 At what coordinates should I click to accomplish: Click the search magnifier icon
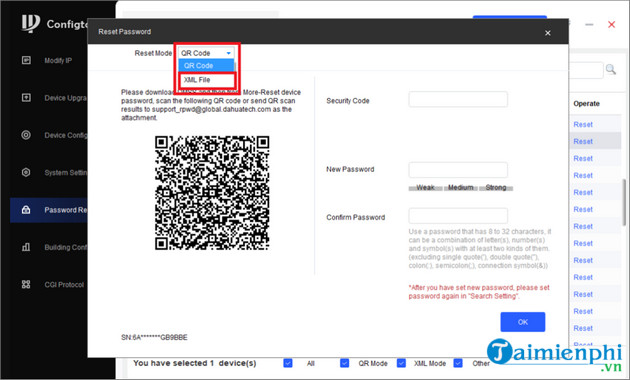[611, 69]
